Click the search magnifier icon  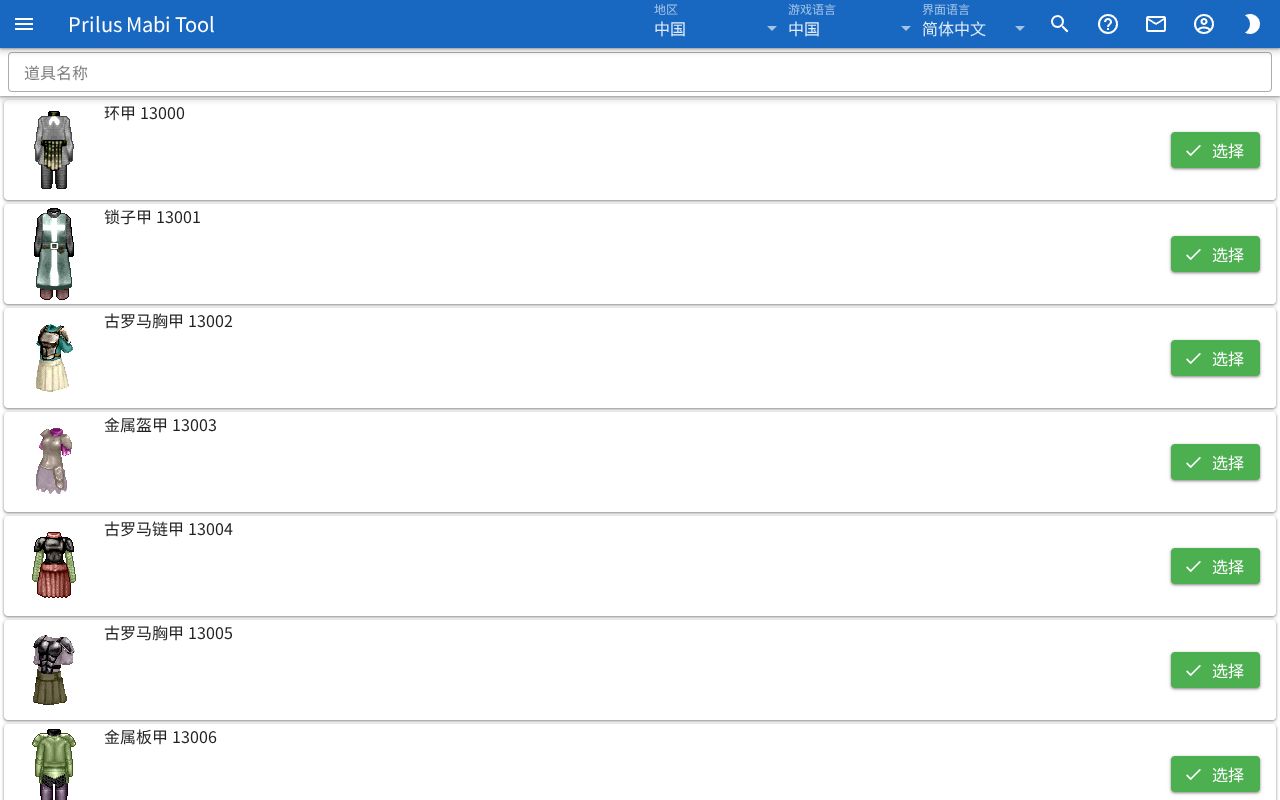tap(1060, 24)
